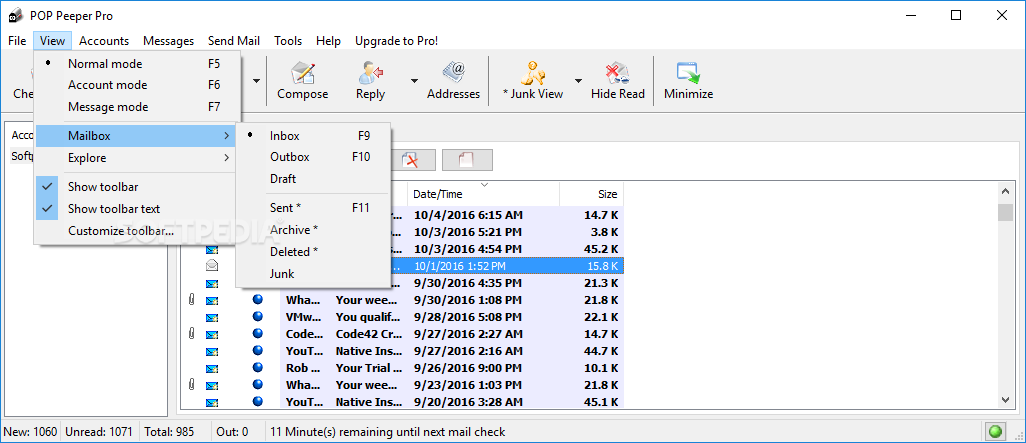Image resolution: width=1026 pixels, height=443 pixels.
Task: Sort by the Size column header
Action: 592,194
